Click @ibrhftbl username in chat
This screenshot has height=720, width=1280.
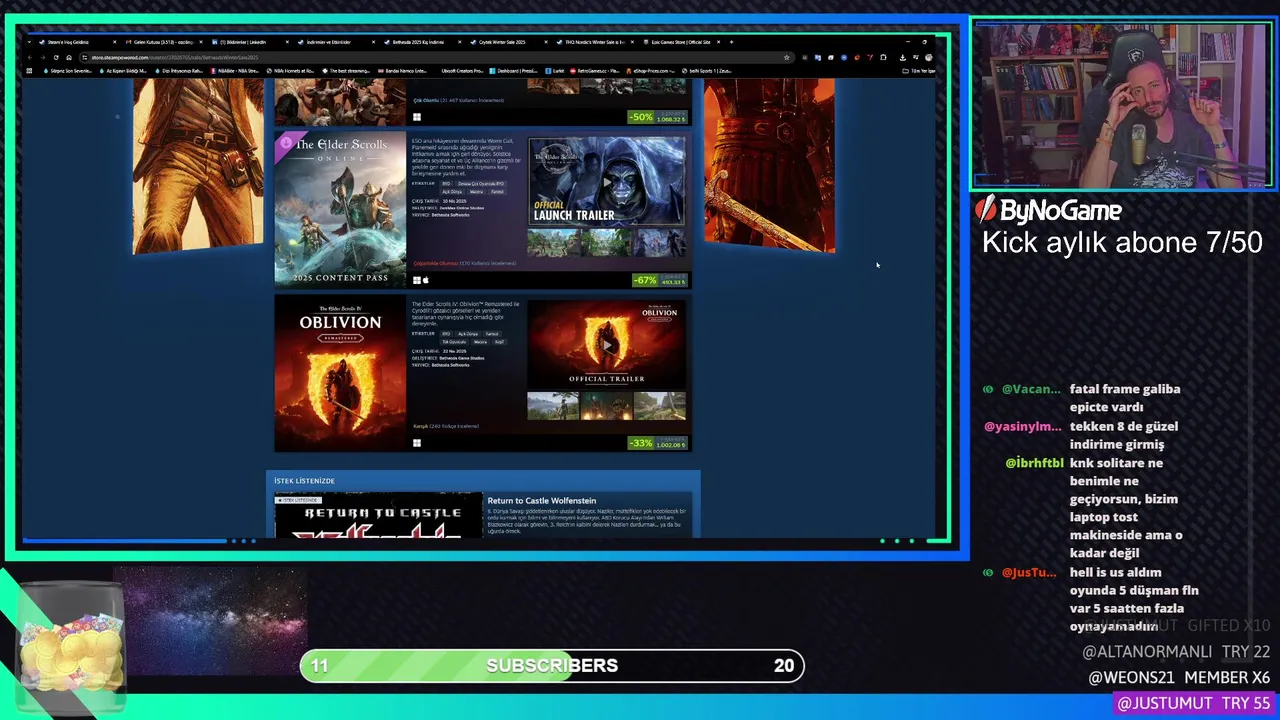tap(1034, 463)
